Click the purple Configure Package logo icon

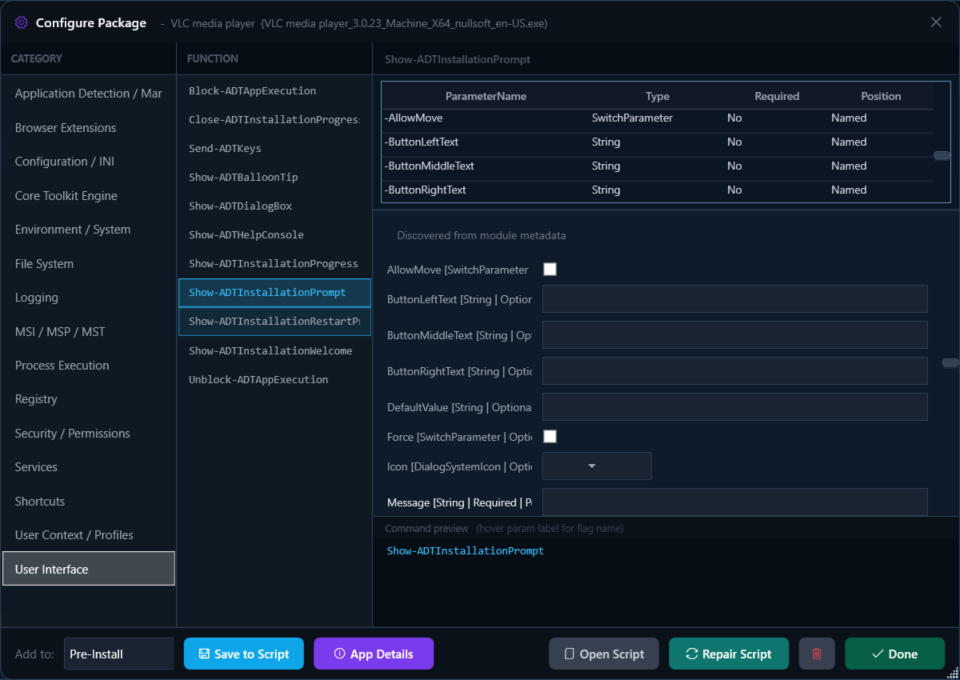tap(21, 22)
